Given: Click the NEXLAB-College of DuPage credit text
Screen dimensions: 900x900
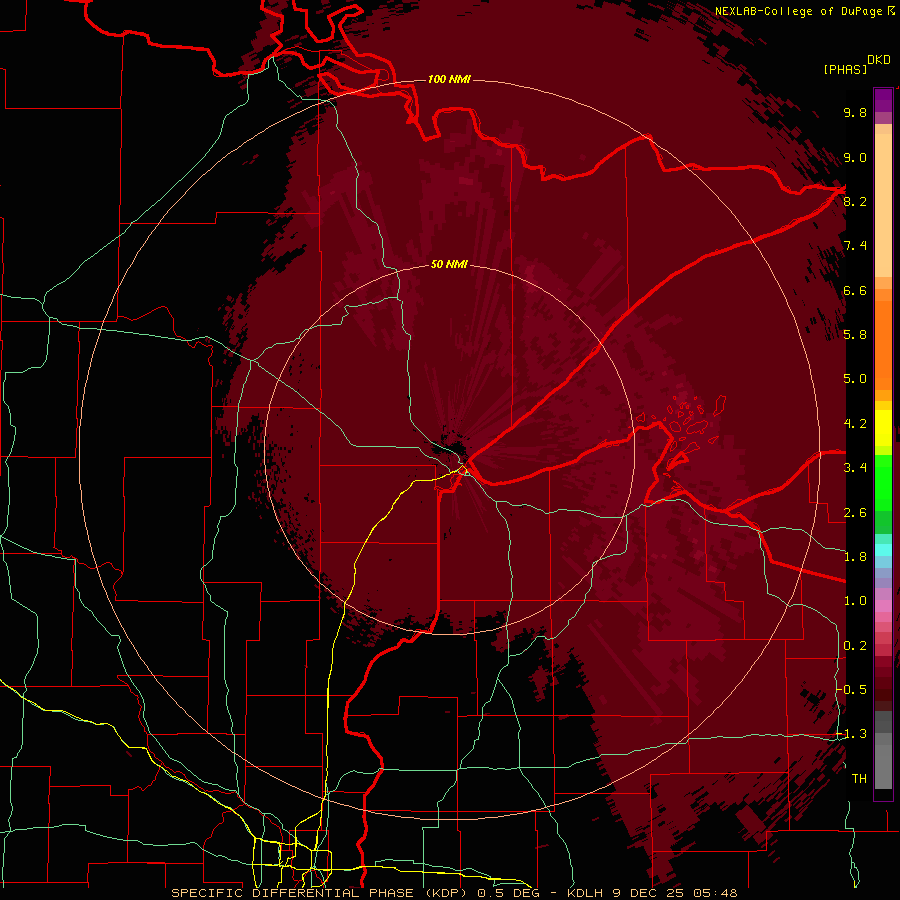Looking at the screenshot, I should pos(805,11).
